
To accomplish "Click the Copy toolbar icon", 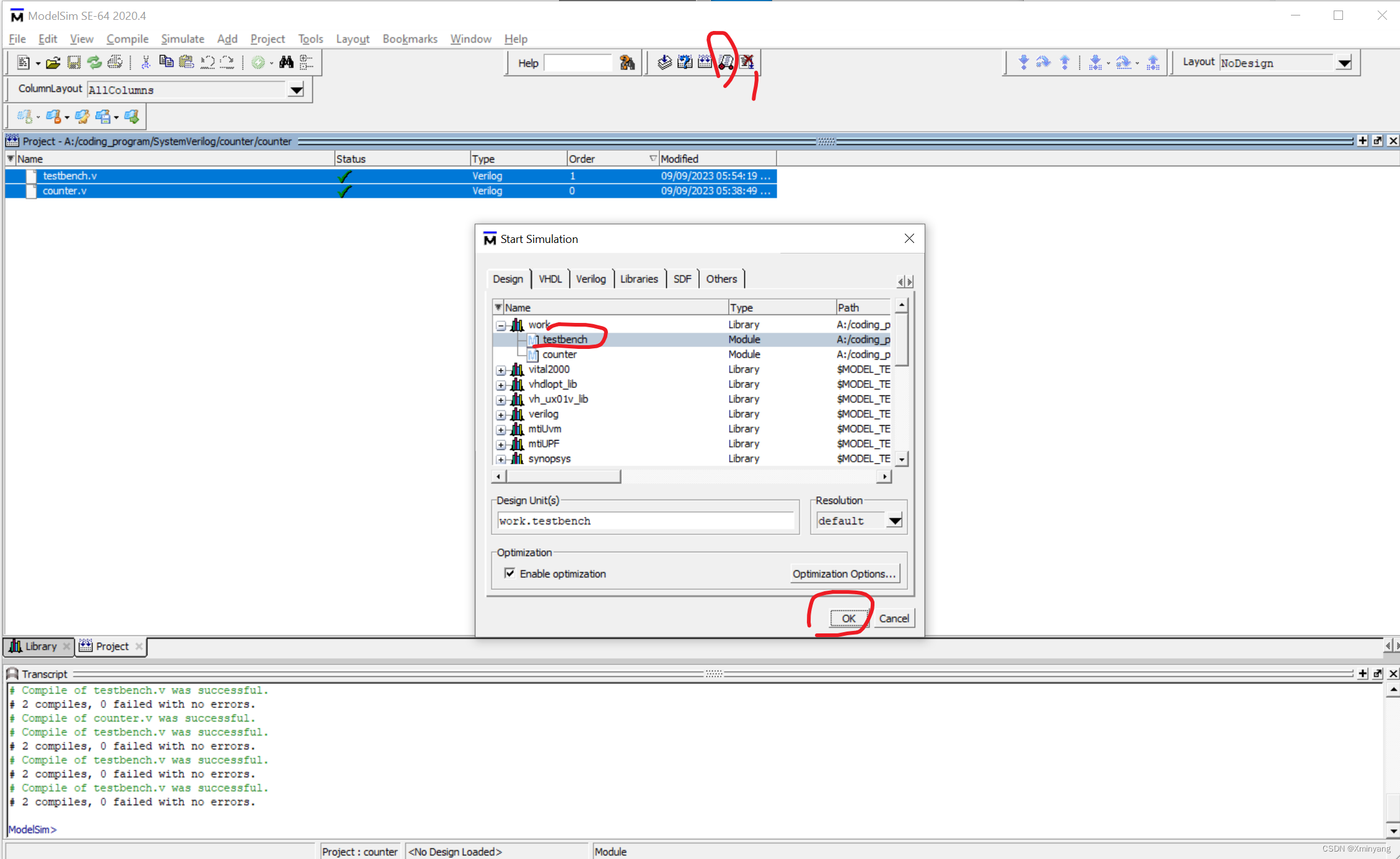I will (x=166, y=62).
